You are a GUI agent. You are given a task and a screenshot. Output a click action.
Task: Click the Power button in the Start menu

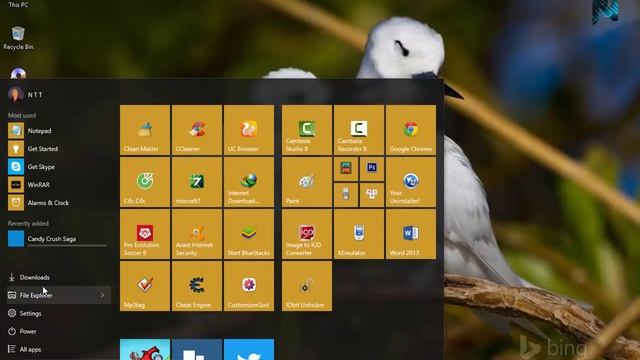58,331
